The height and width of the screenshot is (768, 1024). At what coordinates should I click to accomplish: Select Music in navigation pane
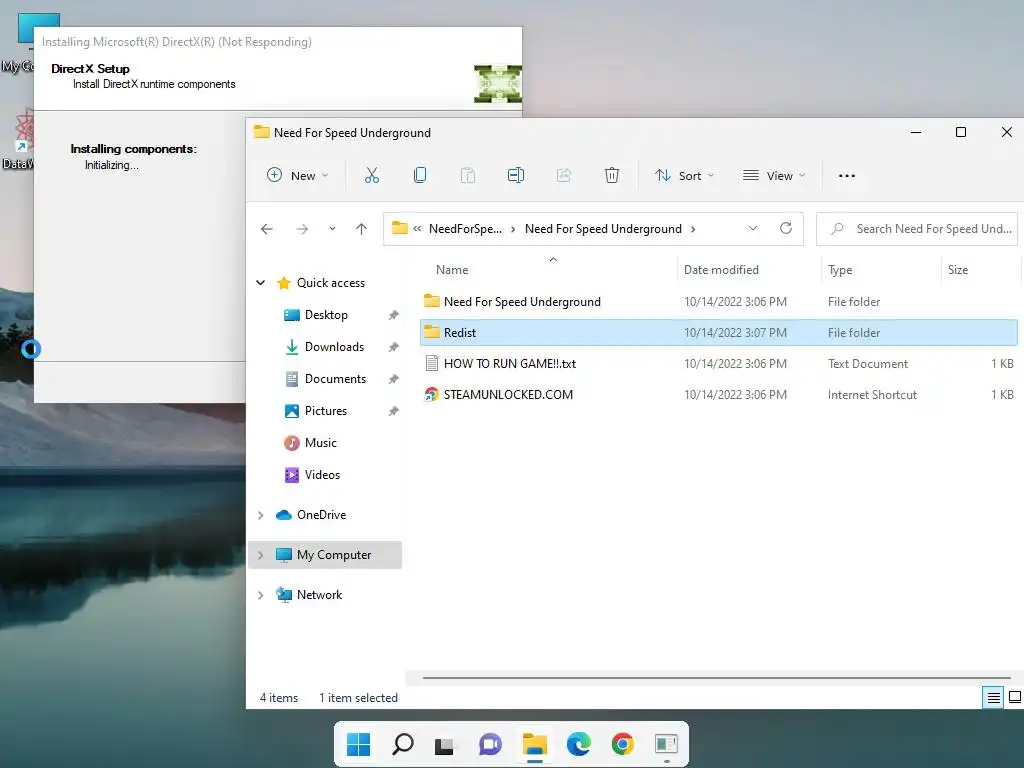pos(321,443)
